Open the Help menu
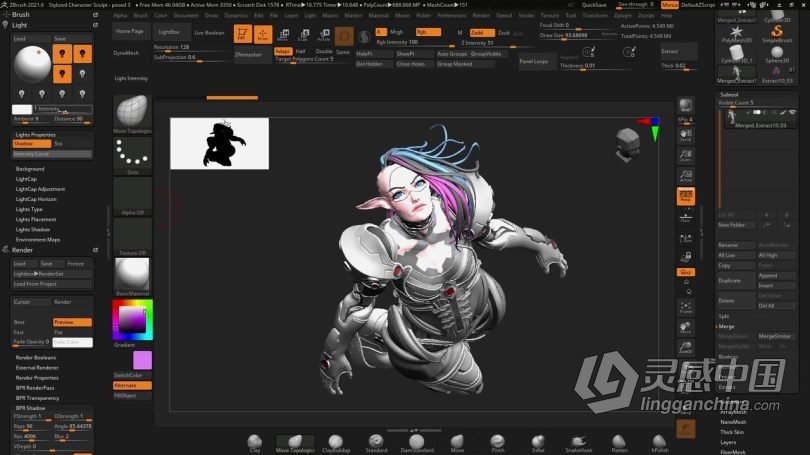The height and width of the screenshot is (455, 810). click(x=666, y=15)
